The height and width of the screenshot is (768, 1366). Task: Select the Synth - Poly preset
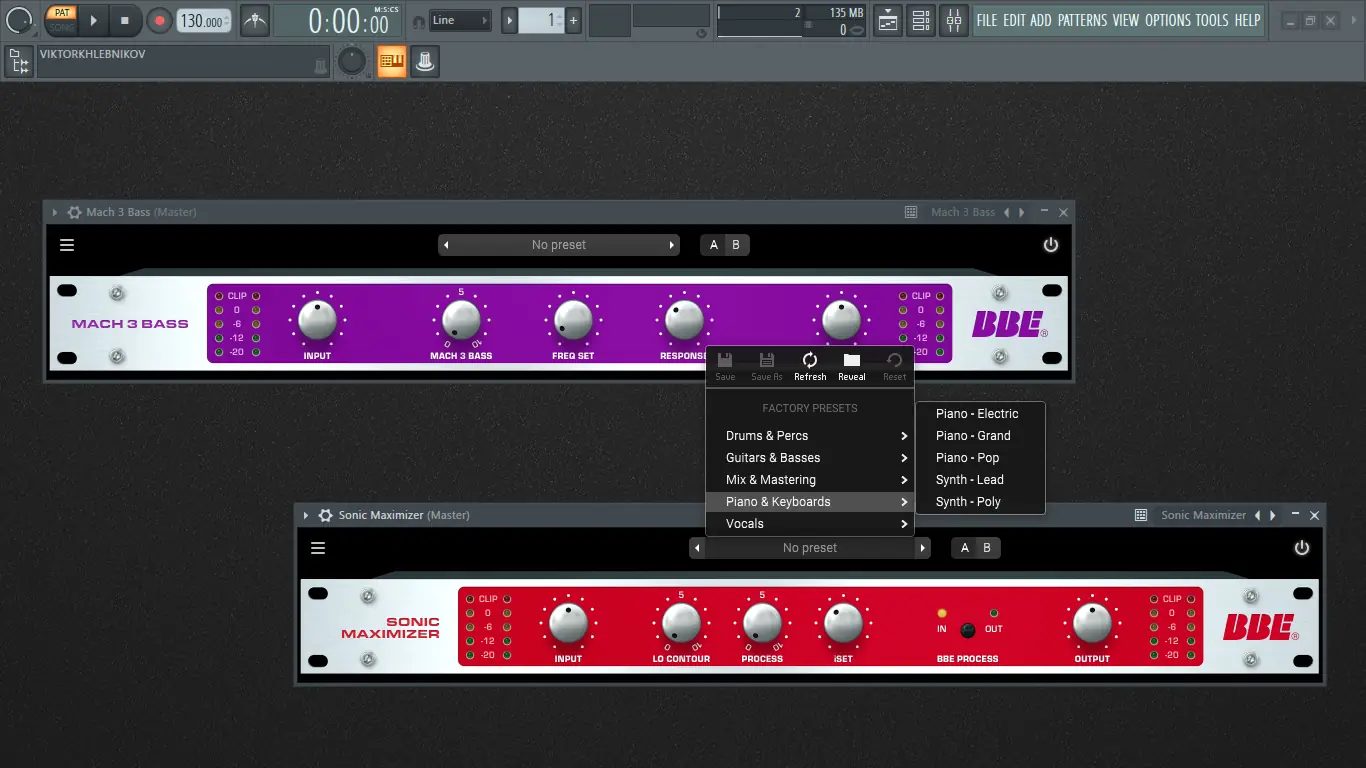click(x=980, y=502)
